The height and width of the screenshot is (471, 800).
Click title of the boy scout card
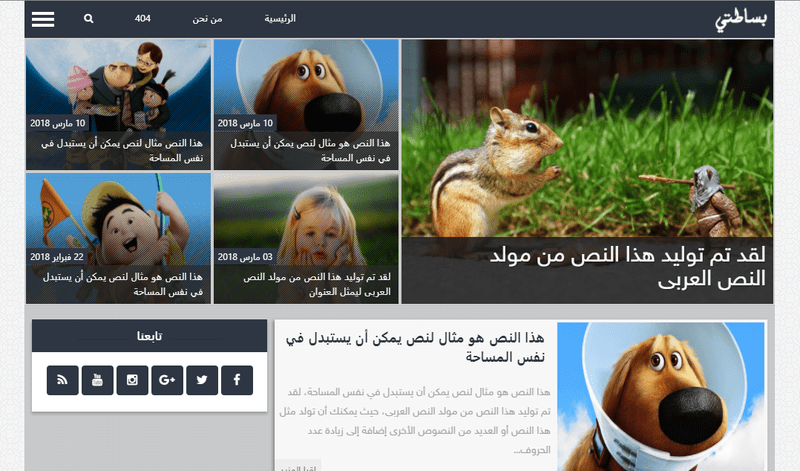coord(122,284)
